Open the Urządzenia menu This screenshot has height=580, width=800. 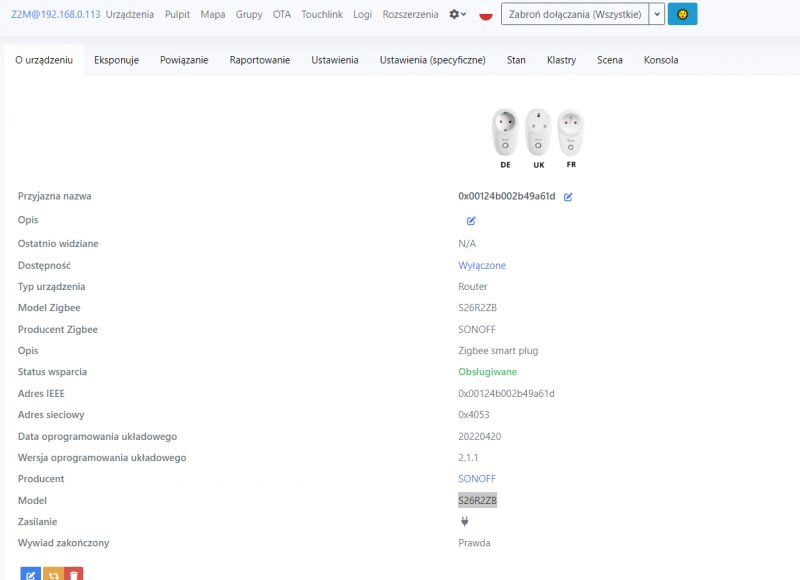coord(130,14)
